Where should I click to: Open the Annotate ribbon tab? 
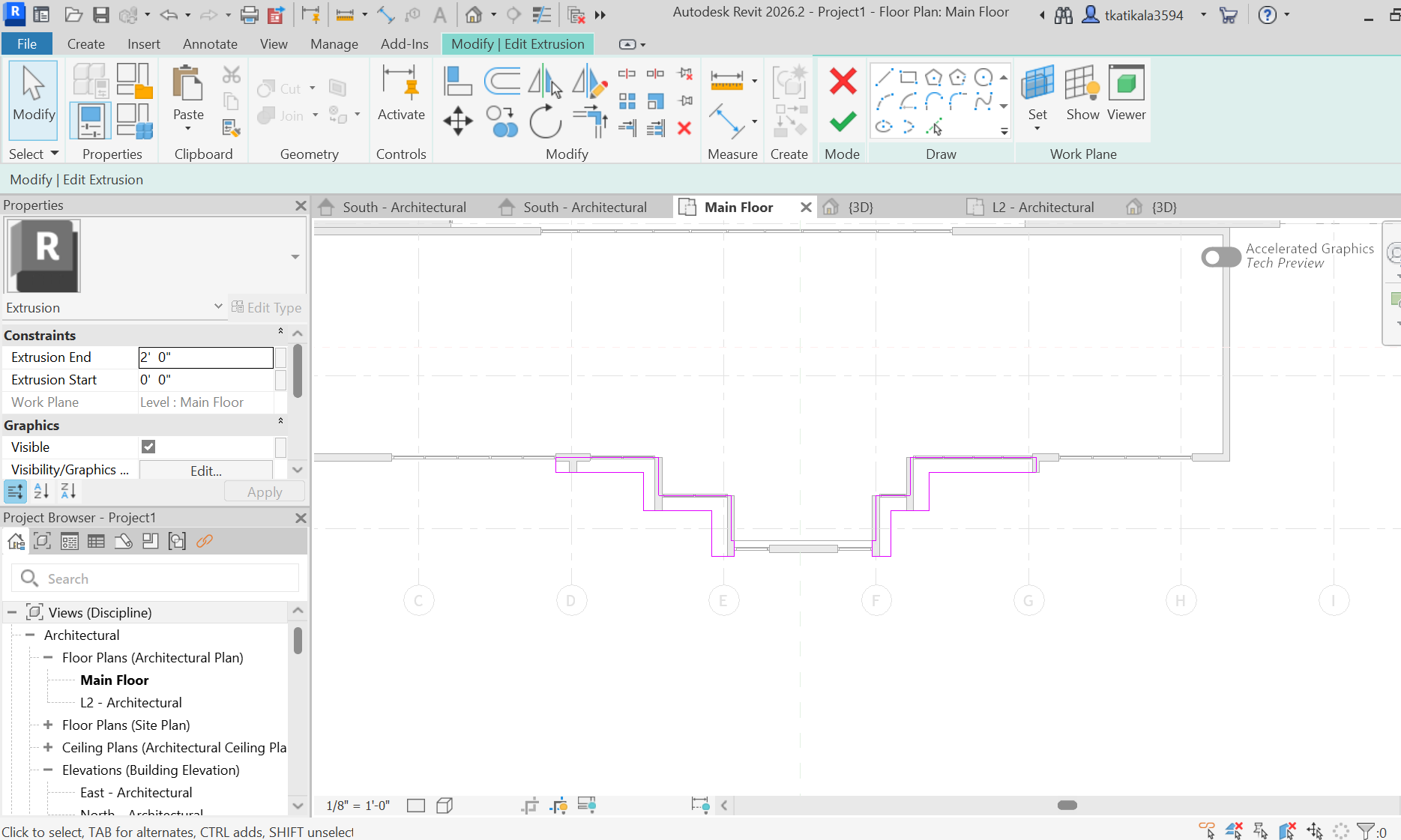click(x=210, y=43)
